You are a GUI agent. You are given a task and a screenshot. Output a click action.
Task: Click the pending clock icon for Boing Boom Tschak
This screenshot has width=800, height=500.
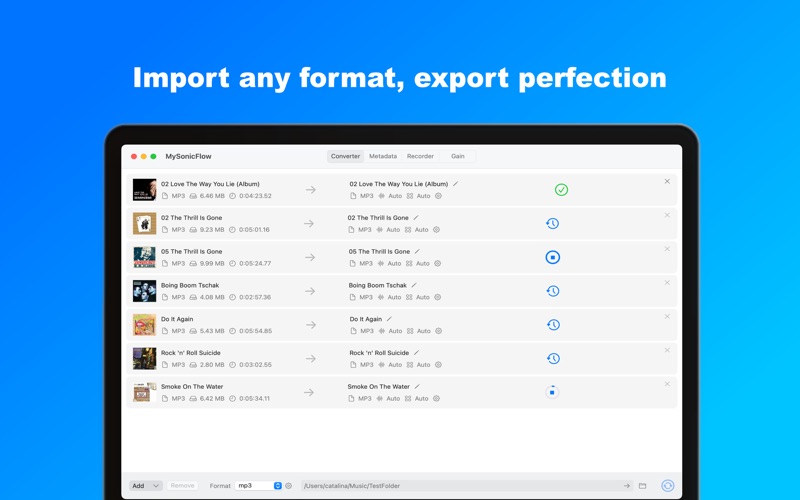pyautogui.click(x=553, y=291)
